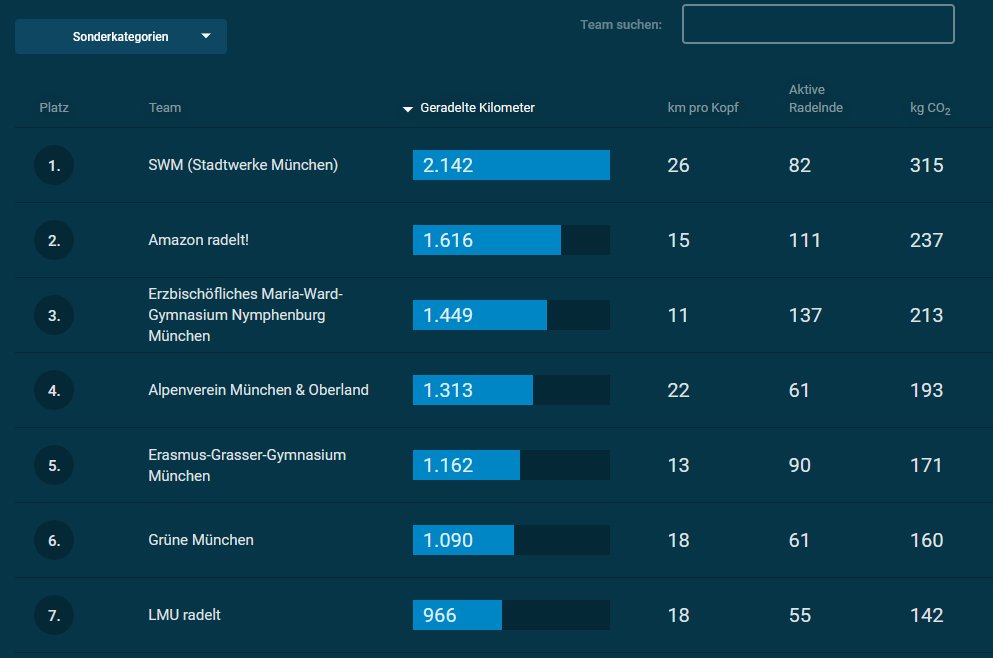The image size is (993, 658).
Task: Sort by Aktive Radelnde column
Action: pyautogui.click(x=816, y=98)
